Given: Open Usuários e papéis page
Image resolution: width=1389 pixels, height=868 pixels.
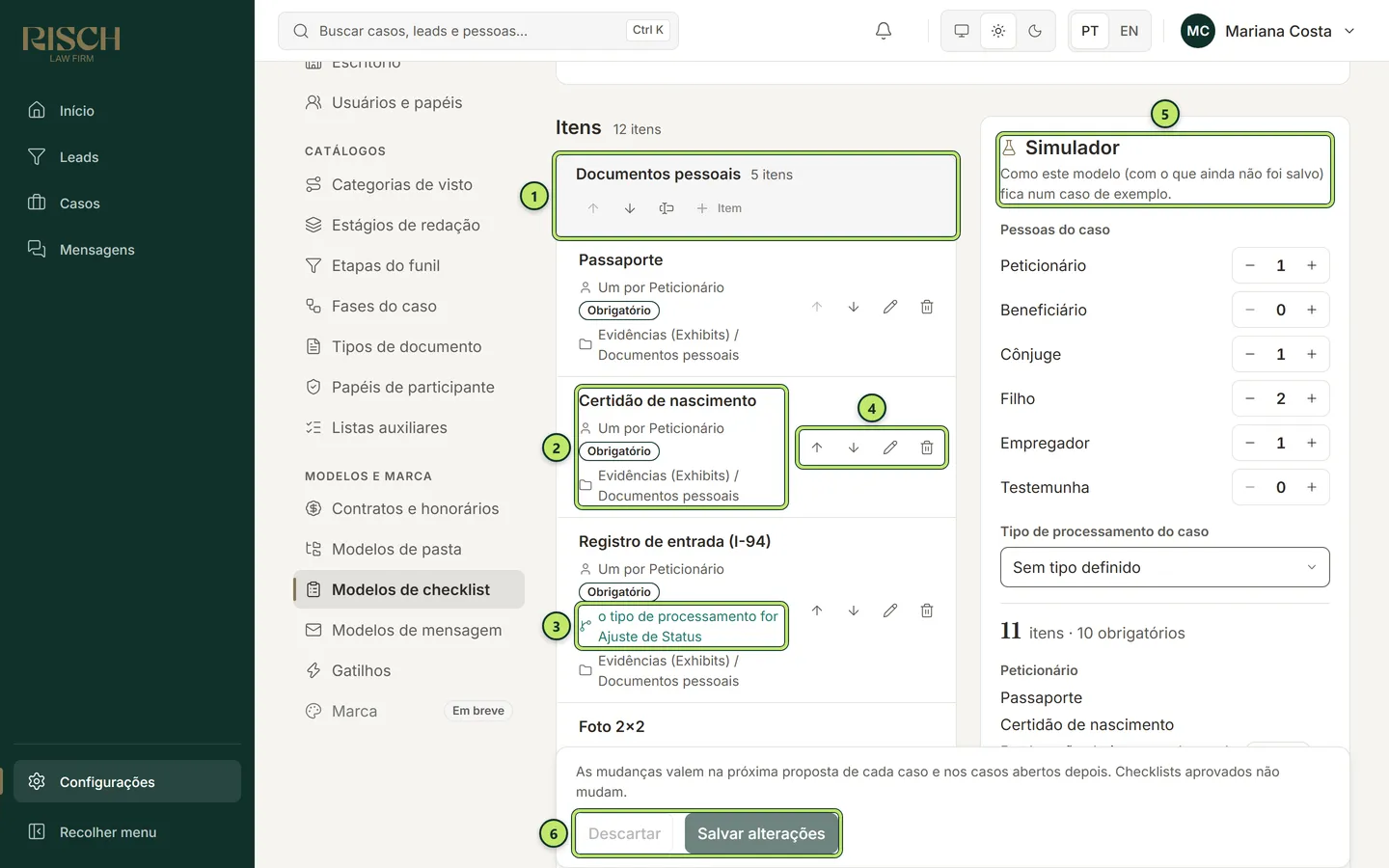Looking at the screenshot, I should click(x=409, y=102).
